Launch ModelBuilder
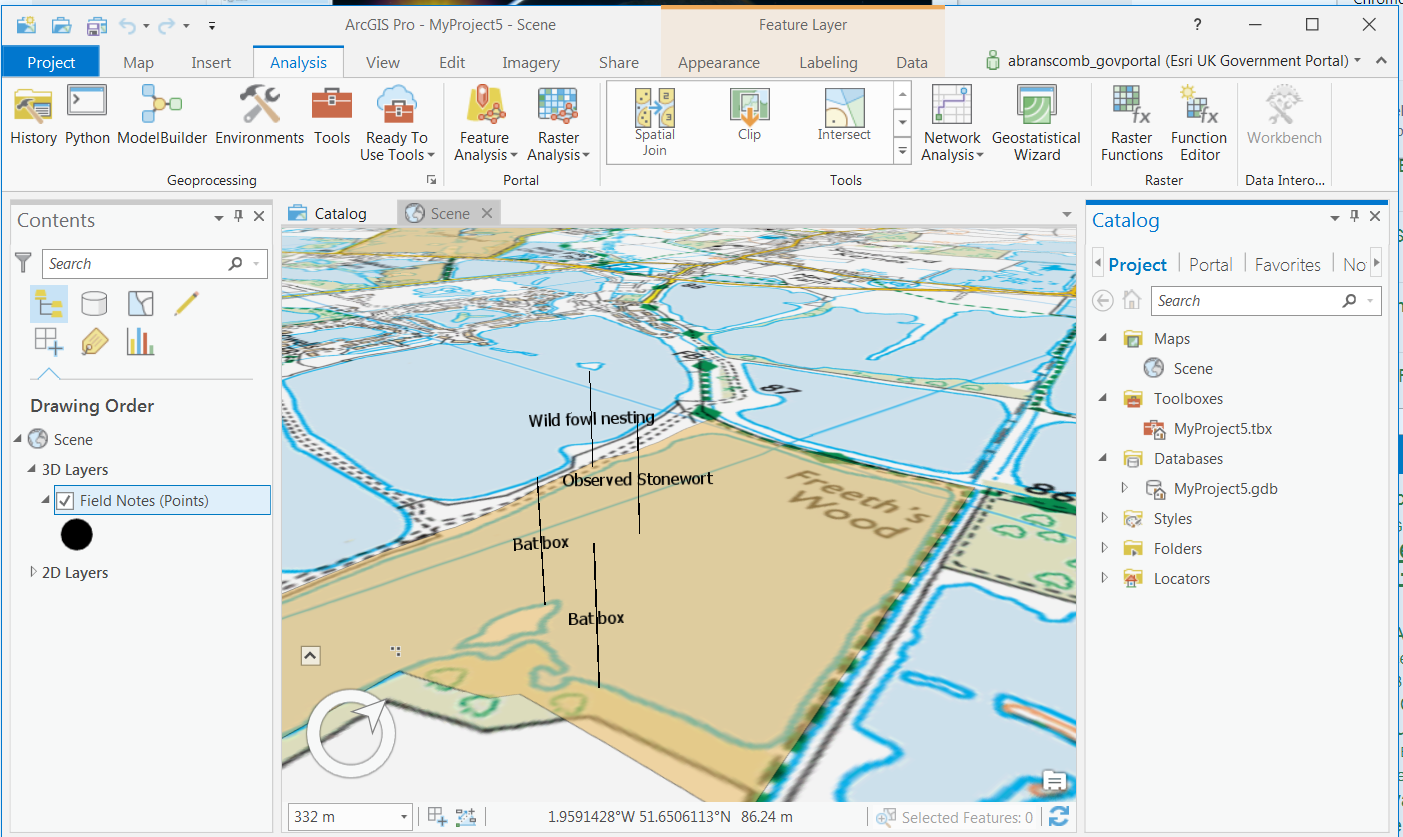Screen dimensions: 1403x837 162,116
